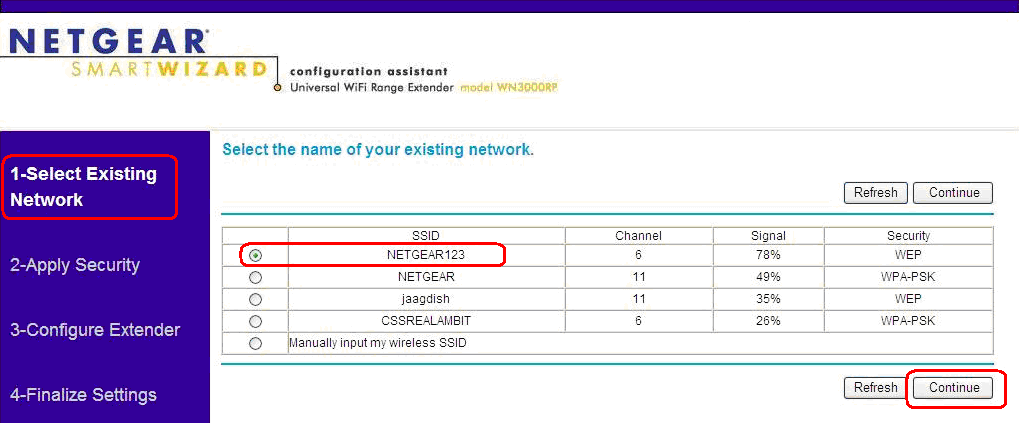Click the Security column header
This screenshot has height=423, width=1019.
pyautogui.click(x=909, y=236)
